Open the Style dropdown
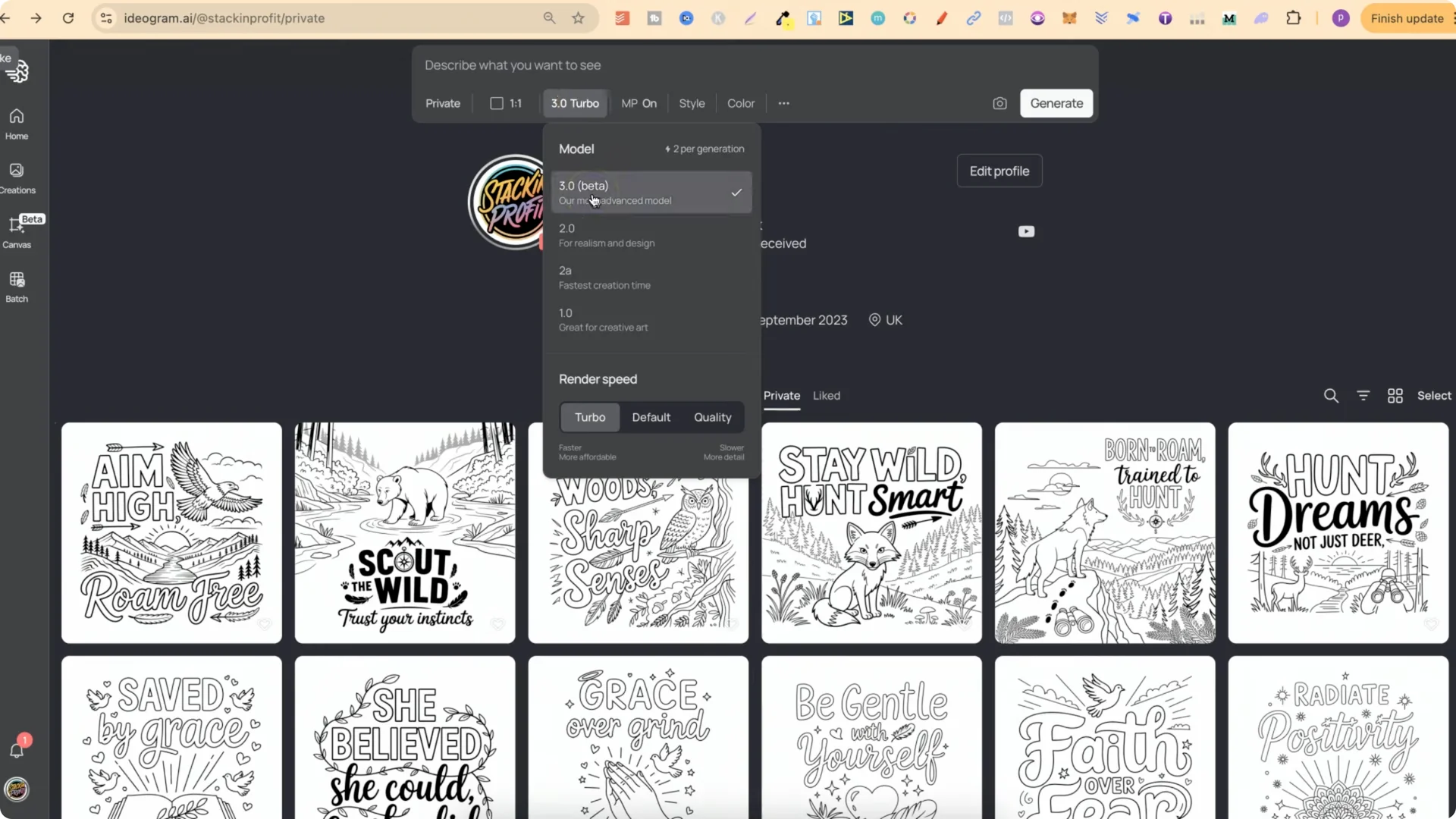The image size is (1456, 819). pyautogui.click(x=691, y=103)
